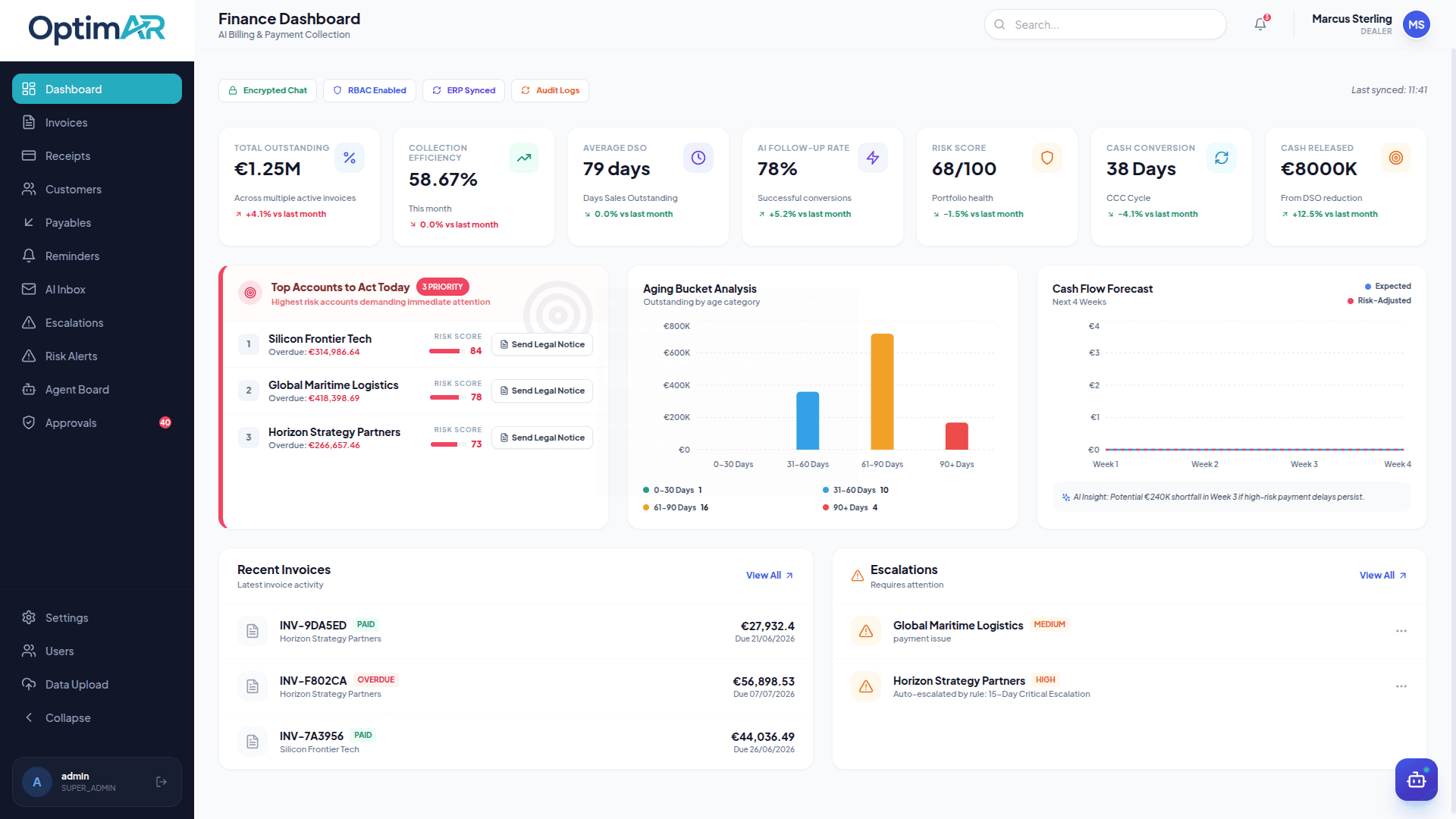Click the Cash Conversion refresh icon
1456x819 pixels.
coord(1222,158)
